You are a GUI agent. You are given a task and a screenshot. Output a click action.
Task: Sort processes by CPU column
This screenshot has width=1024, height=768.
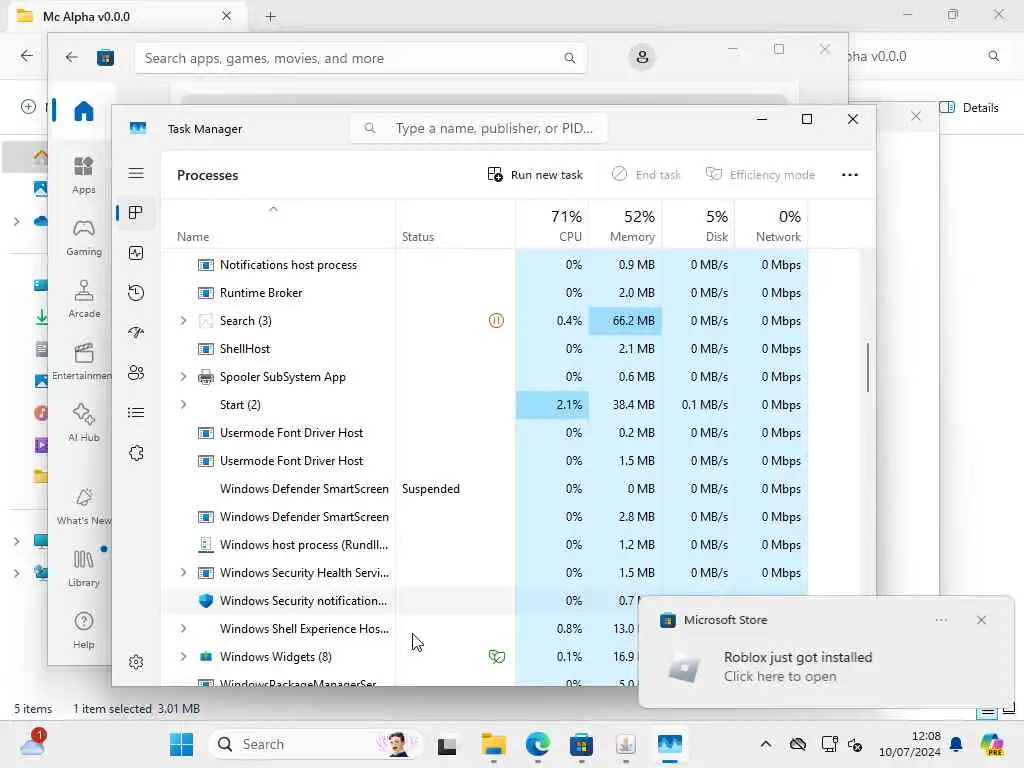552,225
